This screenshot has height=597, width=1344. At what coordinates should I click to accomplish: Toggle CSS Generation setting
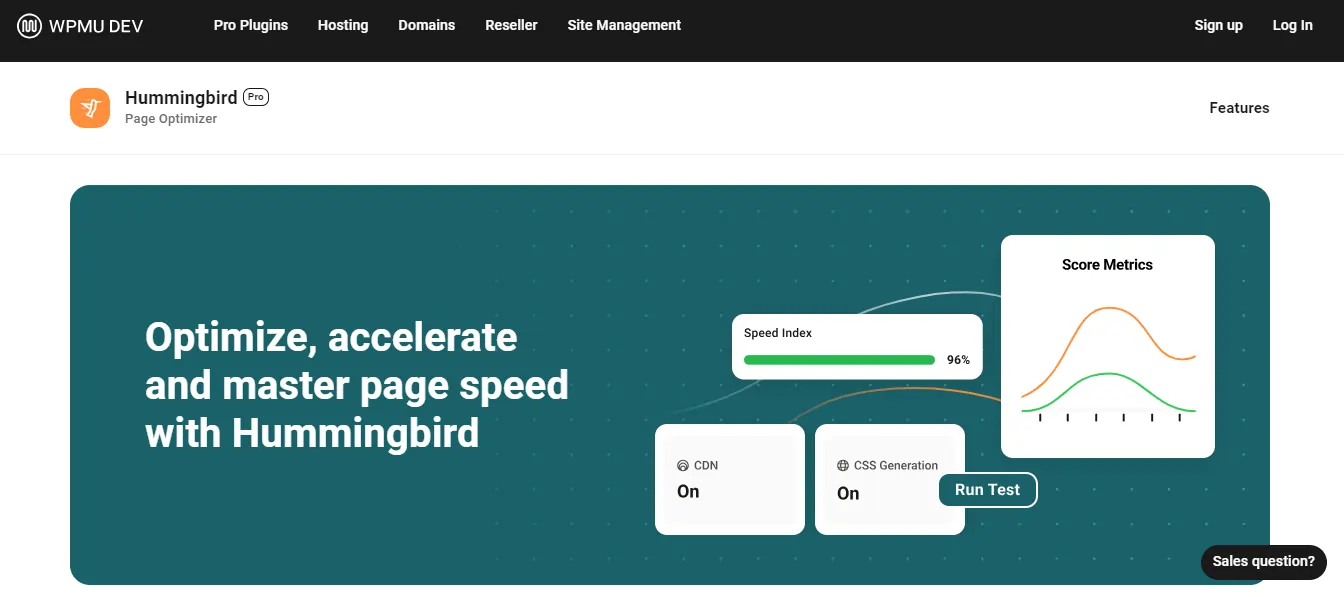point(847,493)
